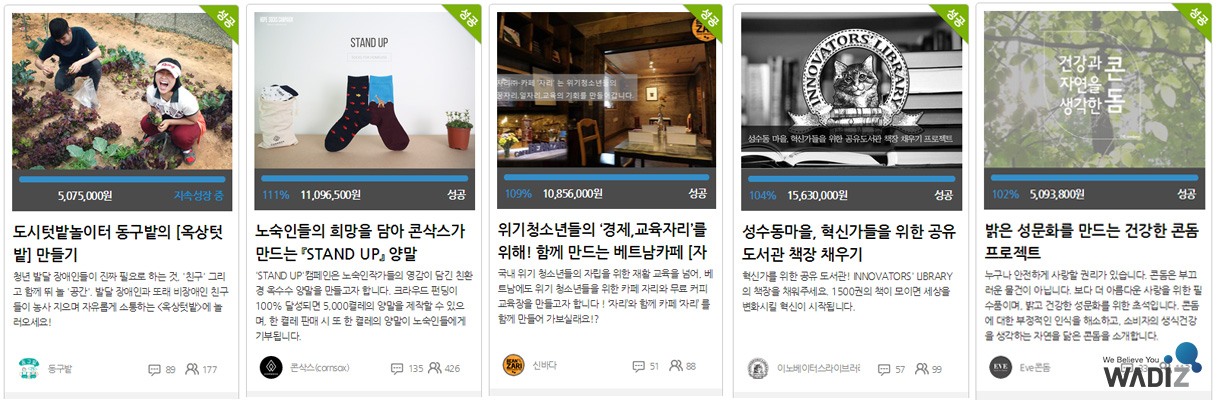Click the comment icon next to 51
This screenshot has width=1220, height=400.
[639, 366]
